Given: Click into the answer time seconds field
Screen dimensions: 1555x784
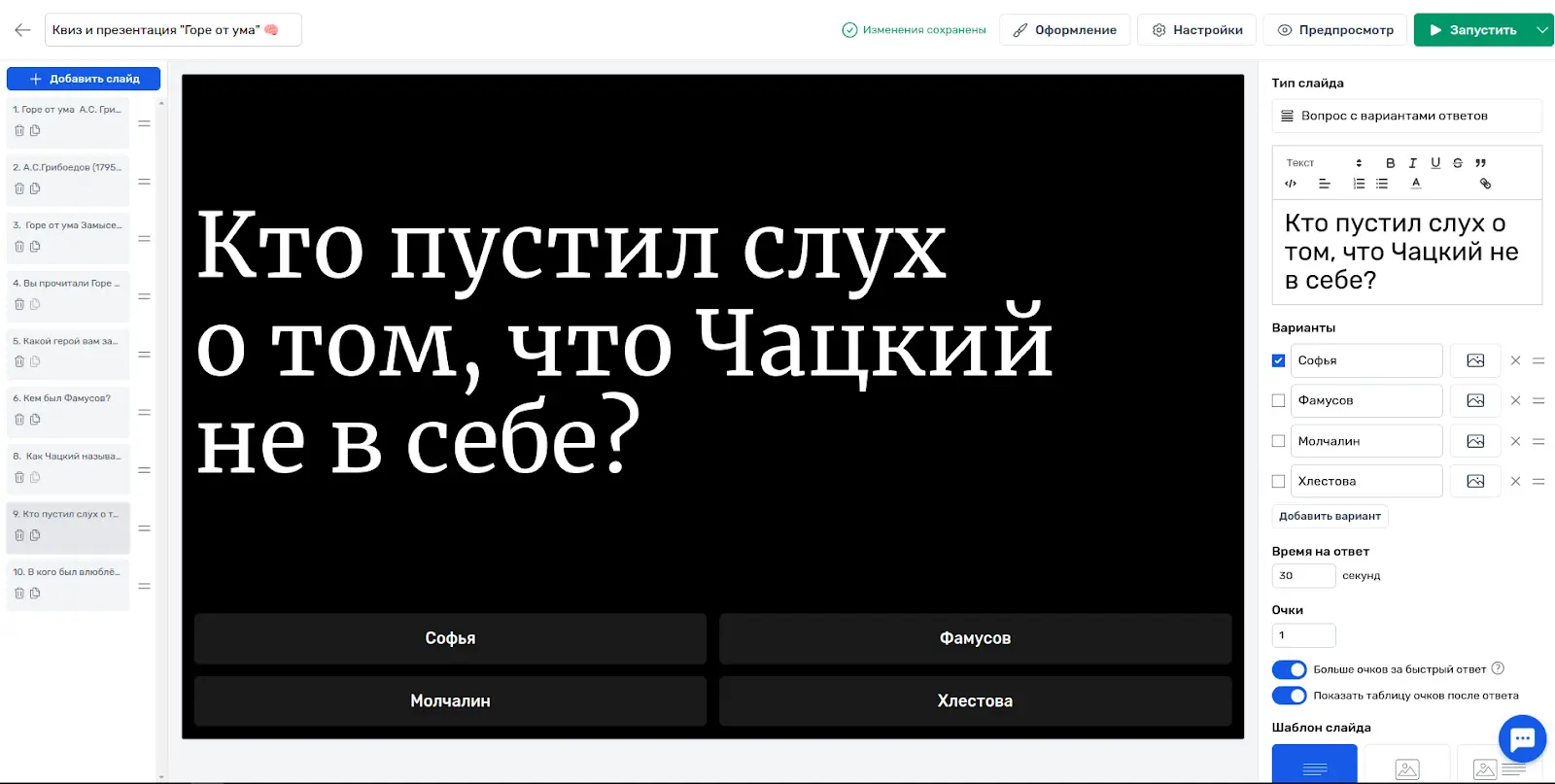Looking at the screenshot, I should pyautogui.click(x=1303, y=575).
